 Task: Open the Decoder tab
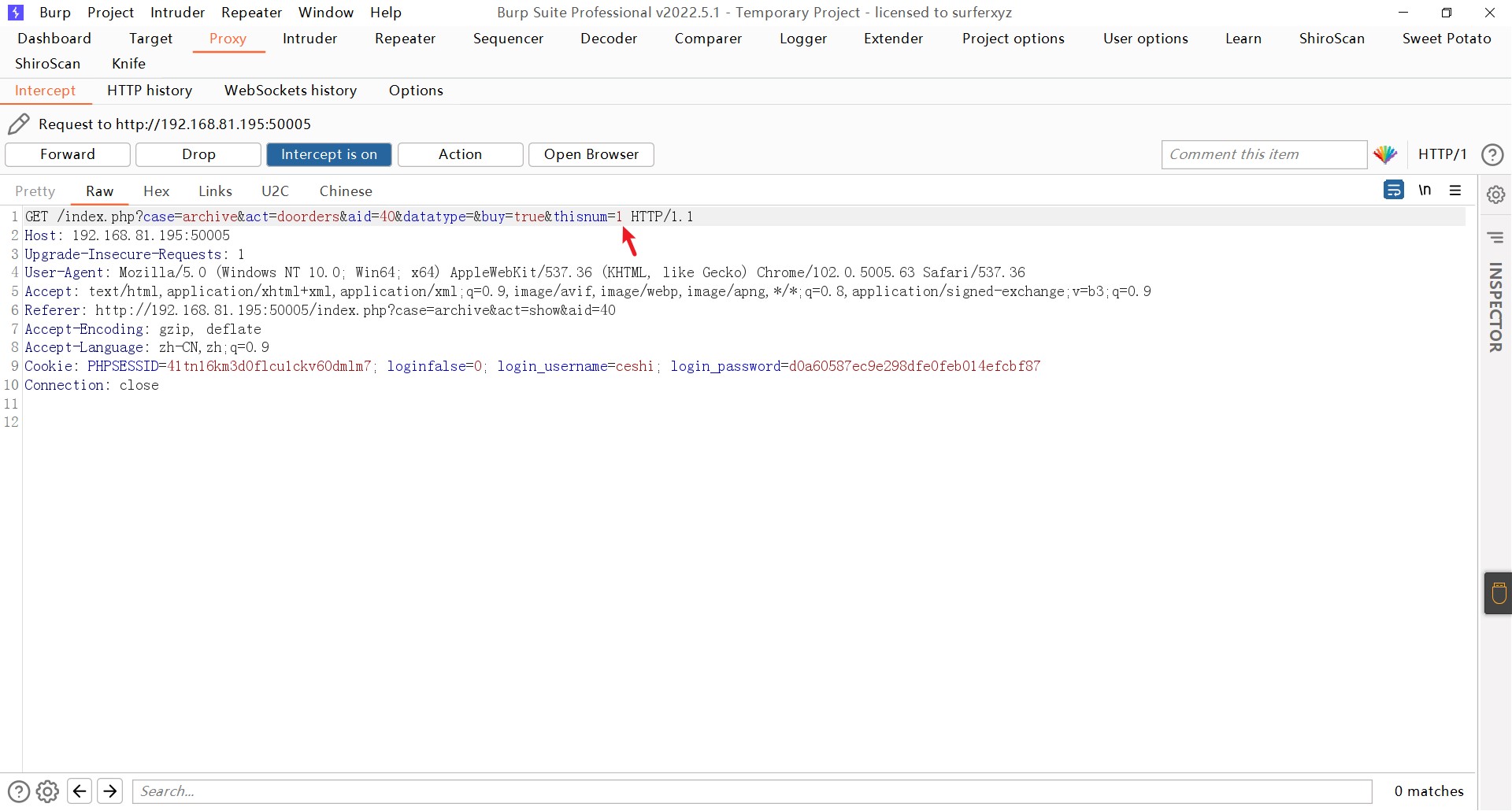point(609,39)
